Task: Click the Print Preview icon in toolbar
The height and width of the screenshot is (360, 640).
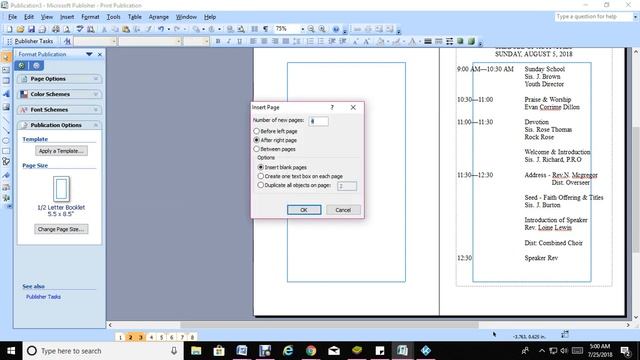Action: (67, 29)
